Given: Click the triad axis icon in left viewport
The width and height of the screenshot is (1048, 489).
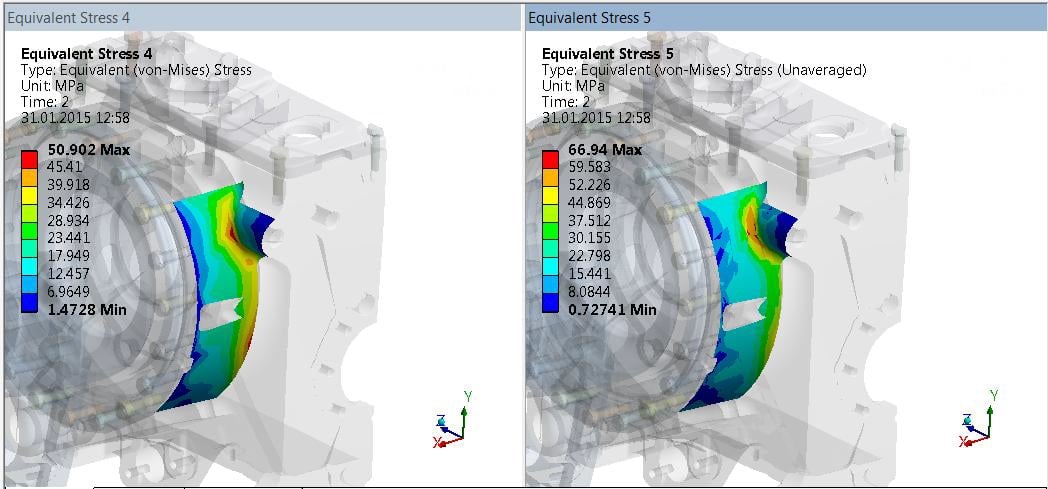Looking at the screenshot, I should pyautogui.click(x=453, y=420).
